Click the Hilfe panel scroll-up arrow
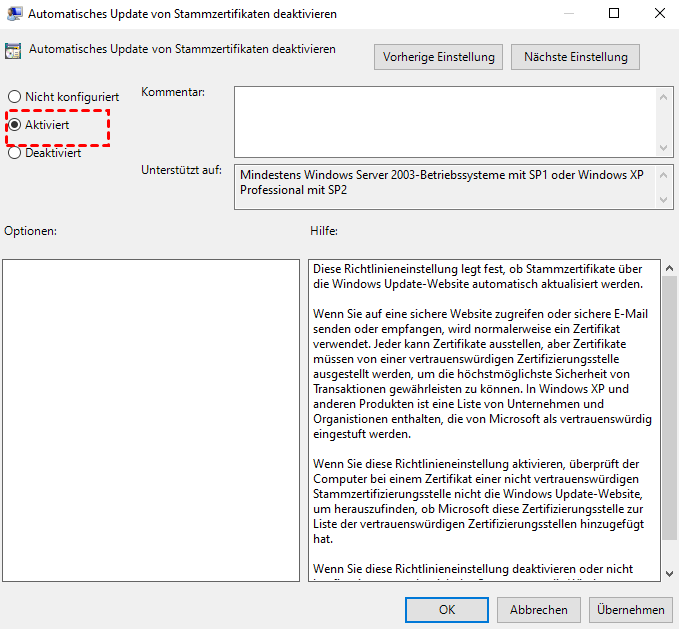The image size is (679, 629). [x=669, y=268]
